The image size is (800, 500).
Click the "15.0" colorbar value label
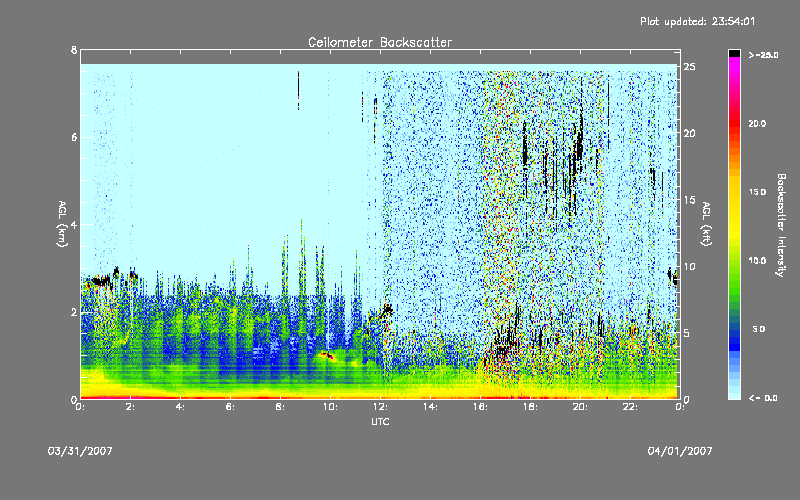pos(757,192)
